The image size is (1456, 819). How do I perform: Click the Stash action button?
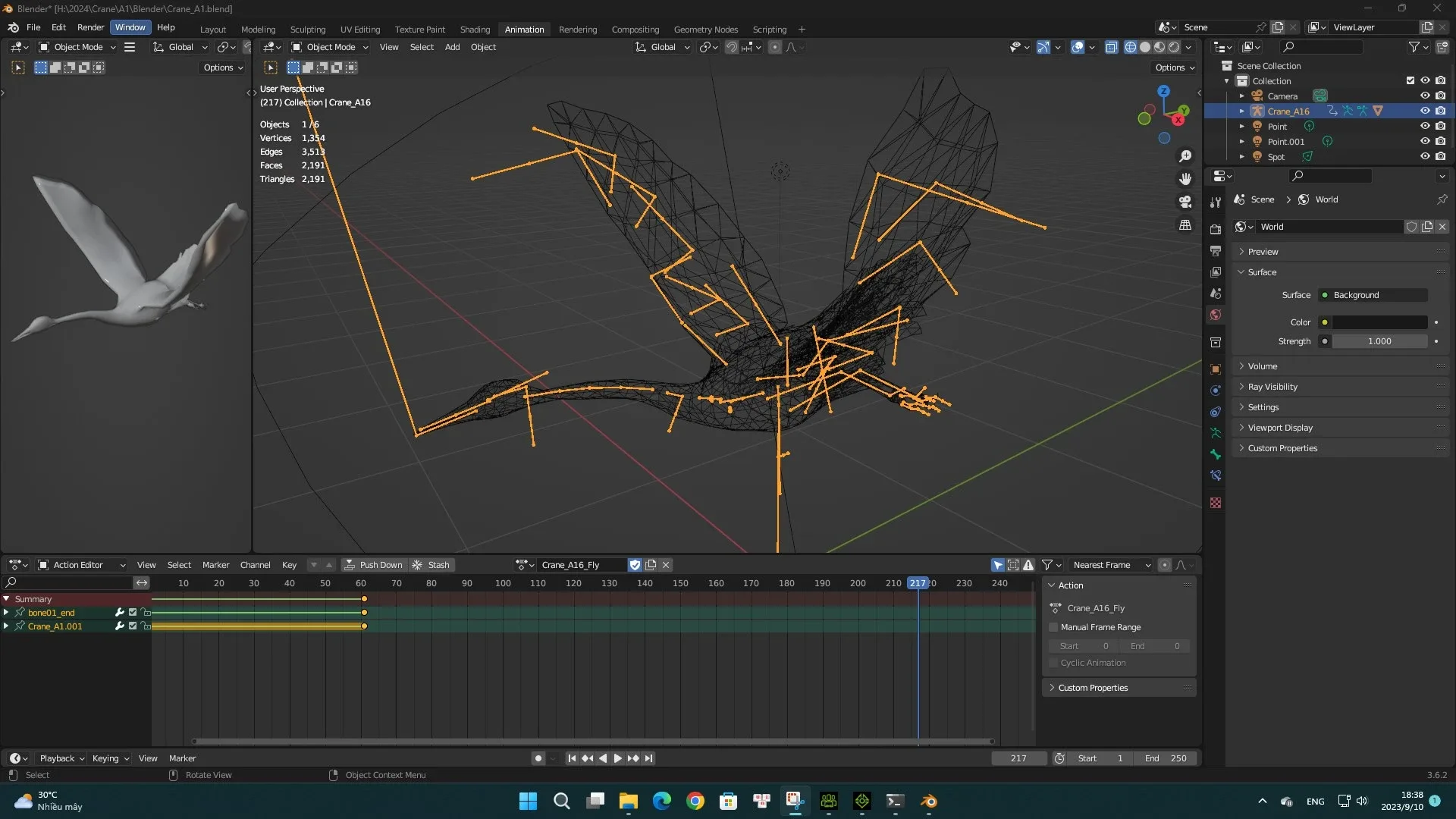(x=438, y=564)
